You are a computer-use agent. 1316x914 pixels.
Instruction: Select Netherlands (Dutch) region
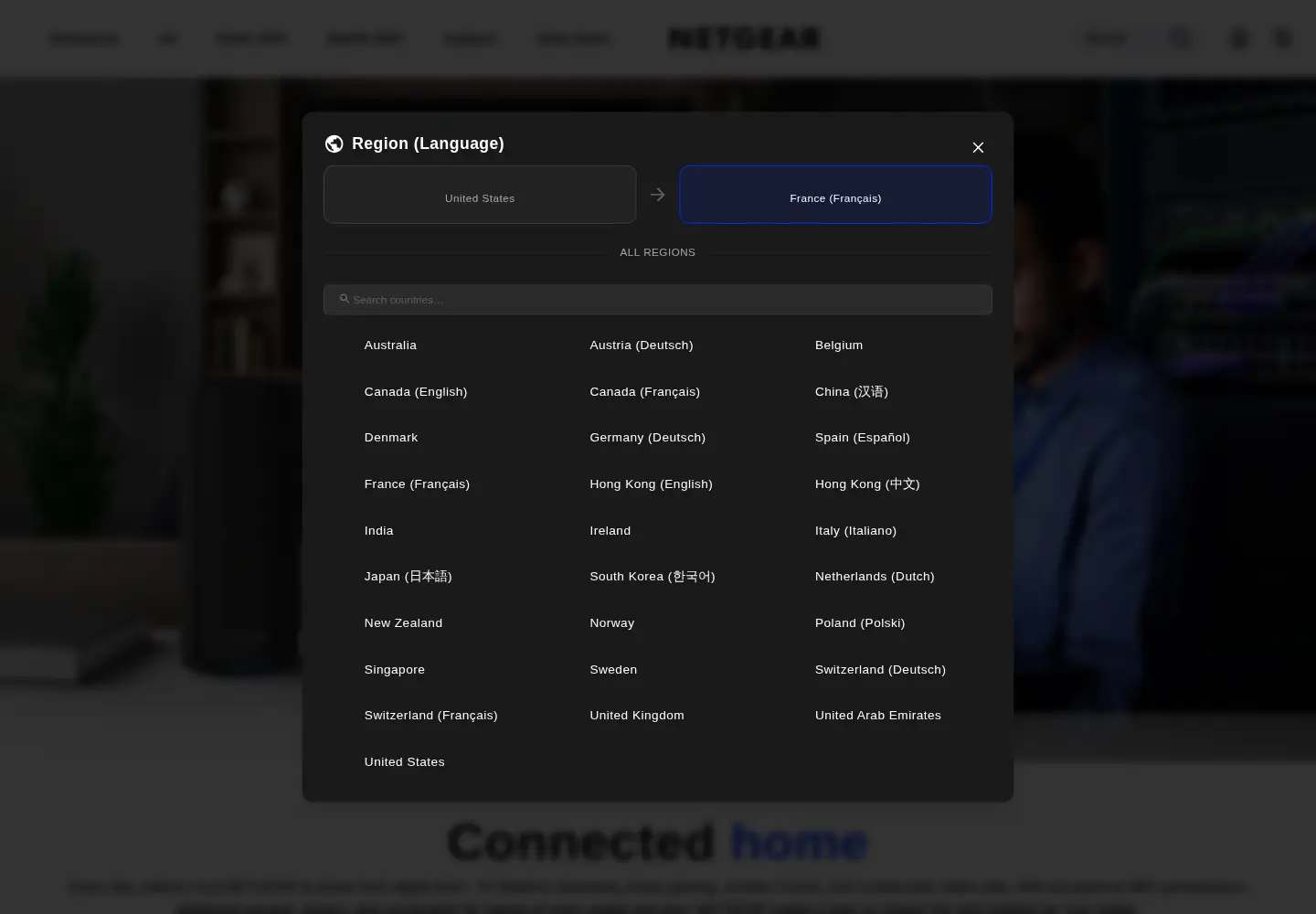[875, 577]
